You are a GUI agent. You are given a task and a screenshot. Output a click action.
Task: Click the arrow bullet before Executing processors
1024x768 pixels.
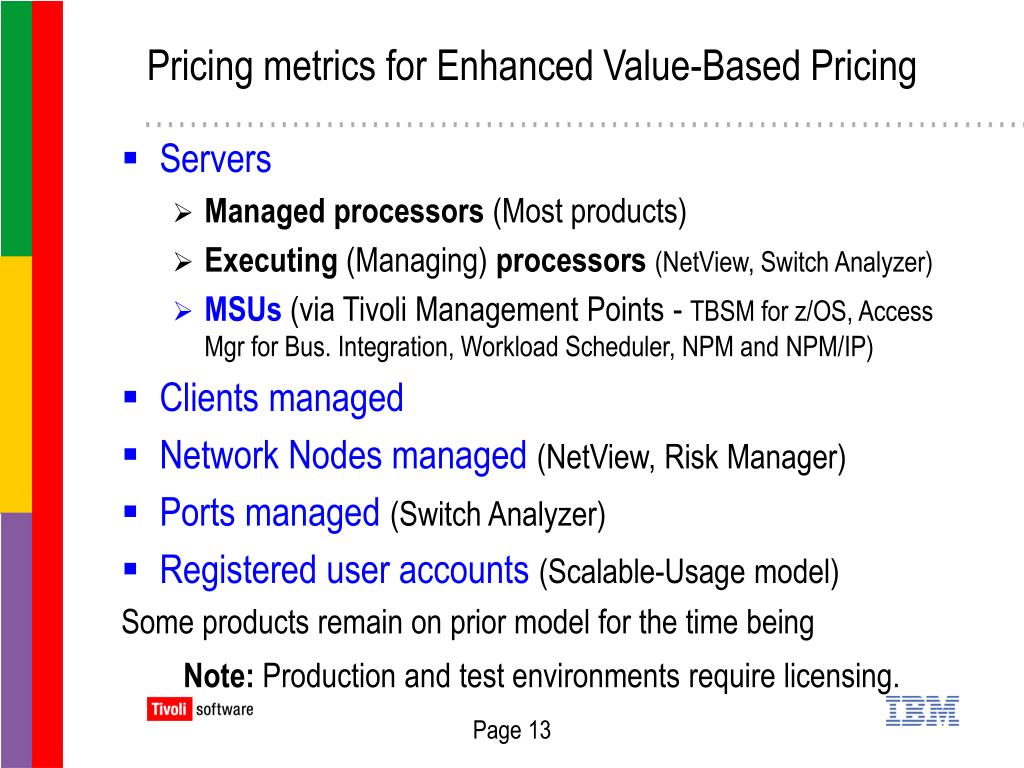pos(183,262)
